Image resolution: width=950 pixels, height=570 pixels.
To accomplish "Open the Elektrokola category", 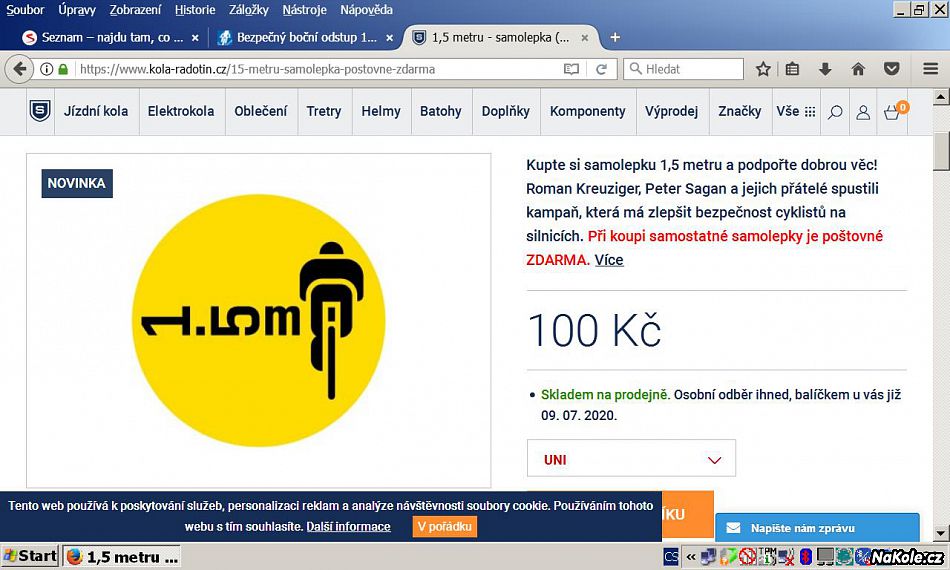I will point(181,111).
